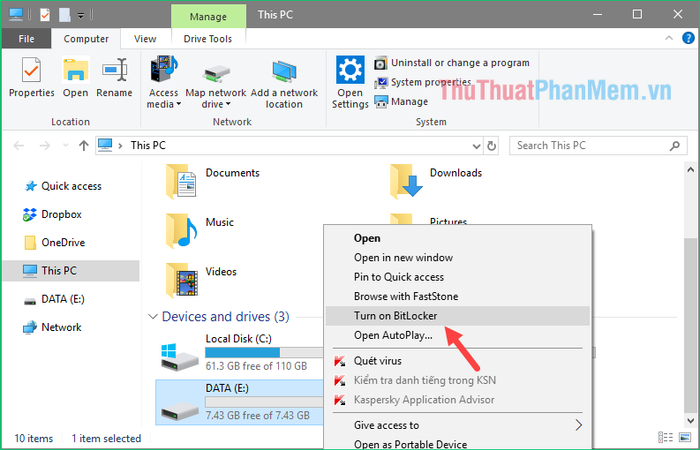Select the Local Disk (C:) drive
Viewport: 700px width, 450px height.
pyautogui.click(x=239, y=354)
